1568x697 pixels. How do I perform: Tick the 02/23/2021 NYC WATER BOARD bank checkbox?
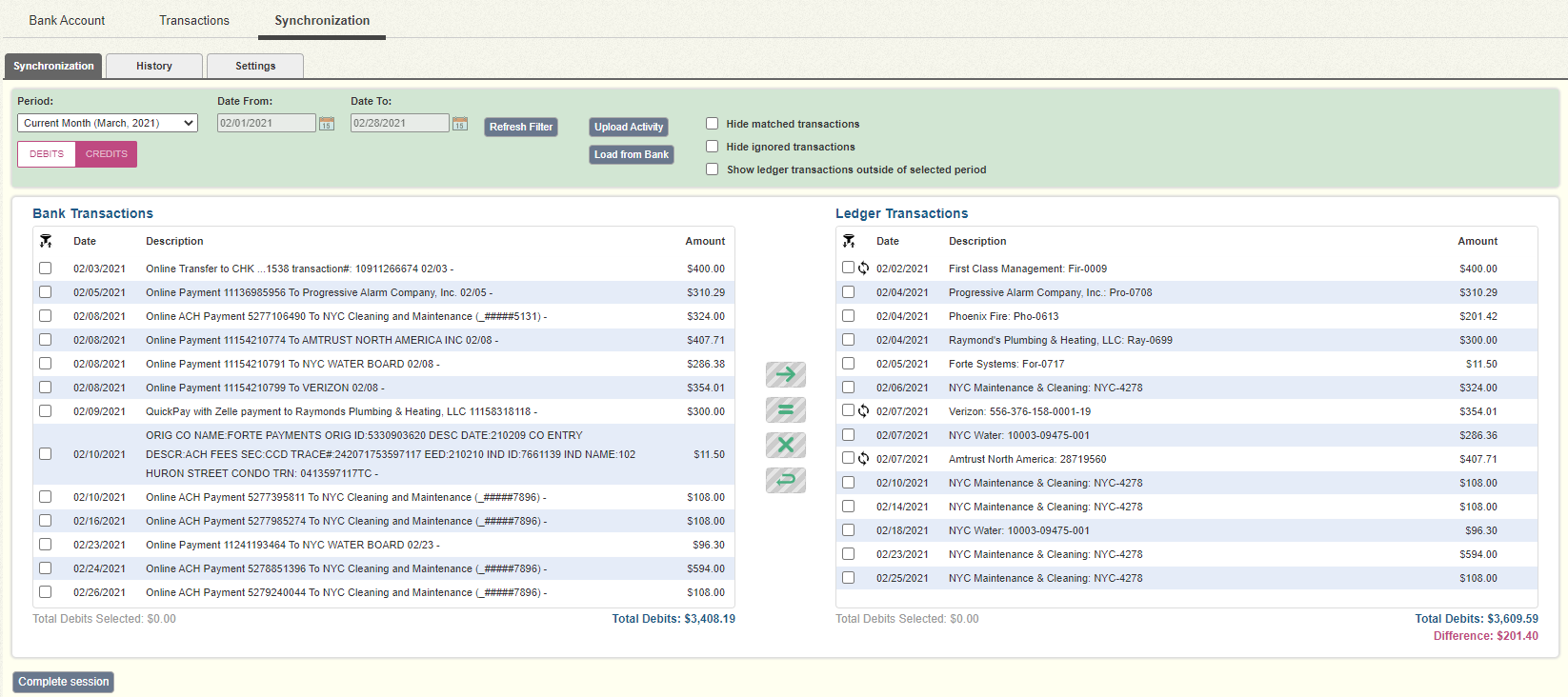pyautogui.click(x=46, y=545)
